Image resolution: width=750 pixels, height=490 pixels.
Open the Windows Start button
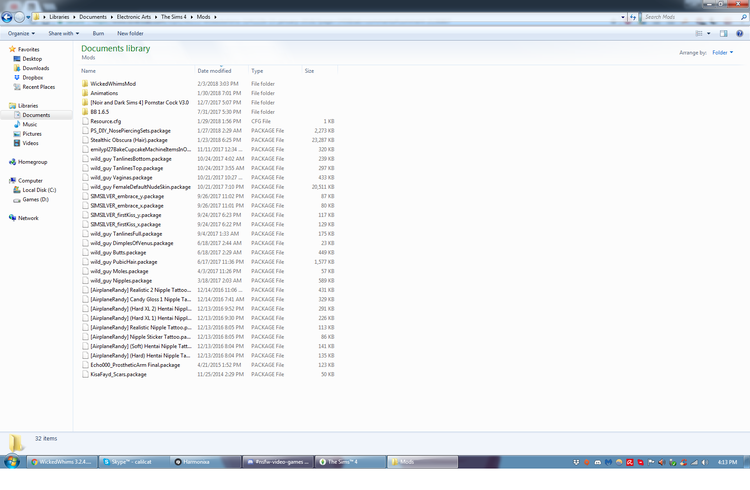click(x=12, y=462)
